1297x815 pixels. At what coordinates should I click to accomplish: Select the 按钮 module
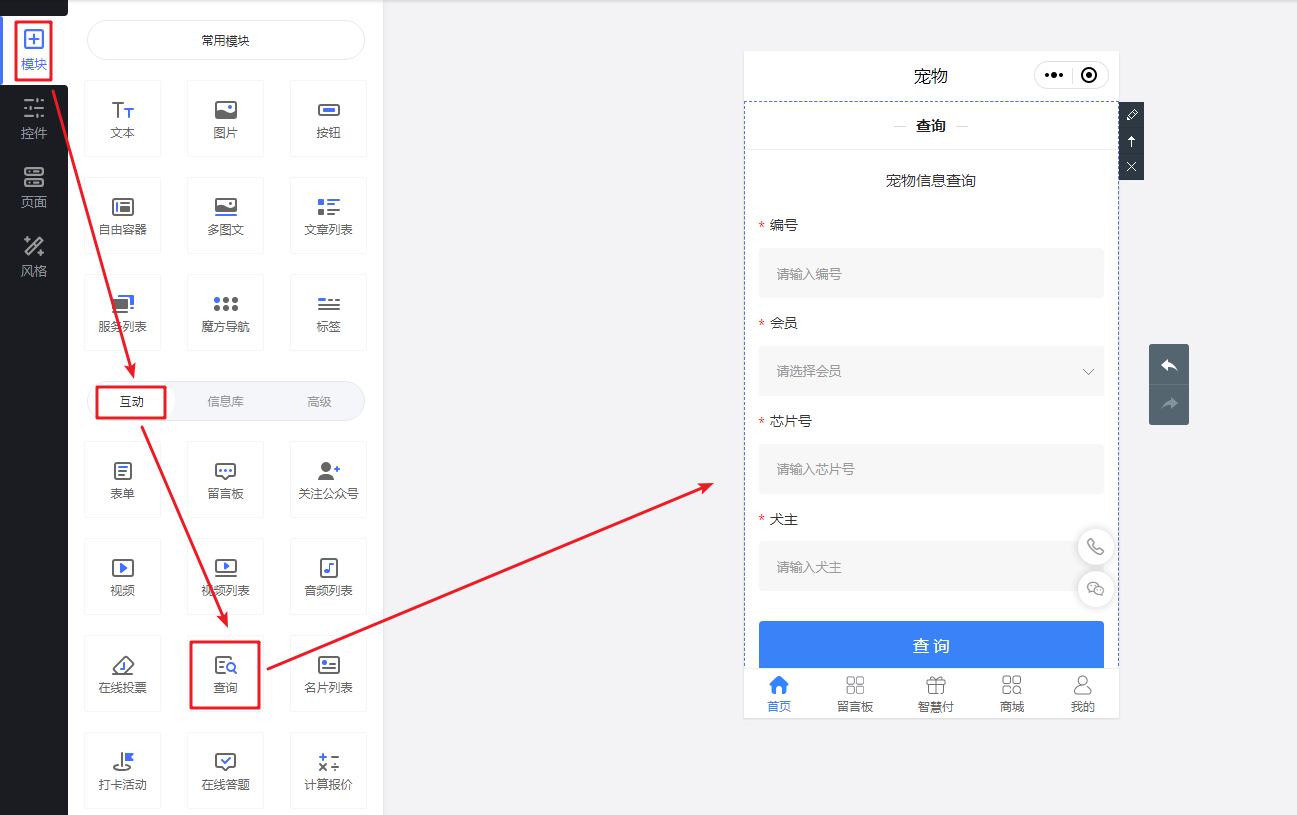click(x=329, y=119)
